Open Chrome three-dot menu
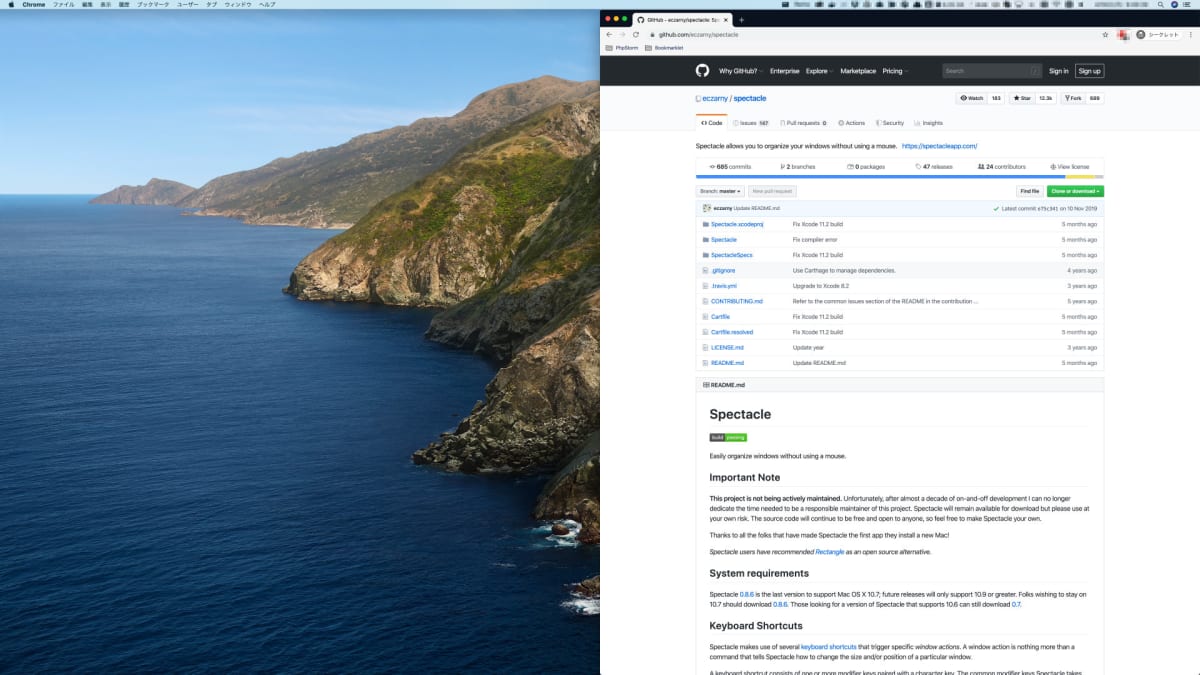 point(1191,34)
